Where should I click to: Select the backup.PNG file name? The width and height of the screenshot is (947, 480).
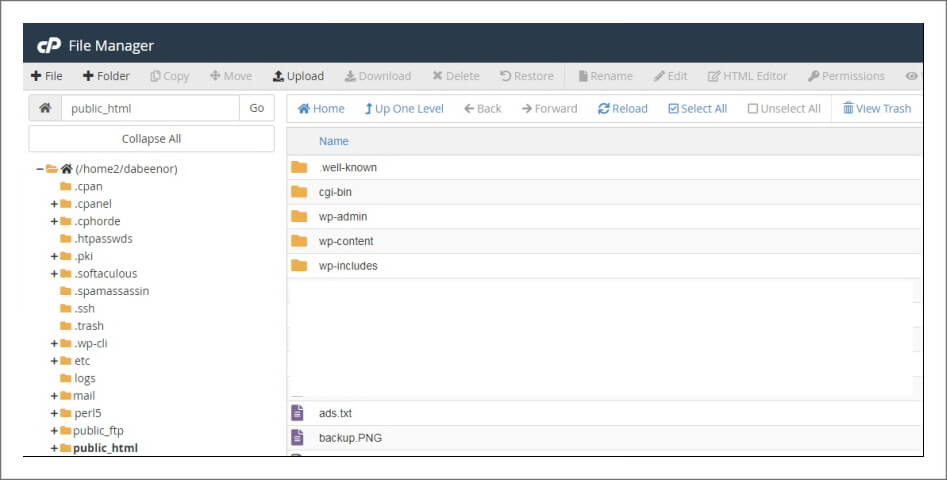tap(350, 438)
